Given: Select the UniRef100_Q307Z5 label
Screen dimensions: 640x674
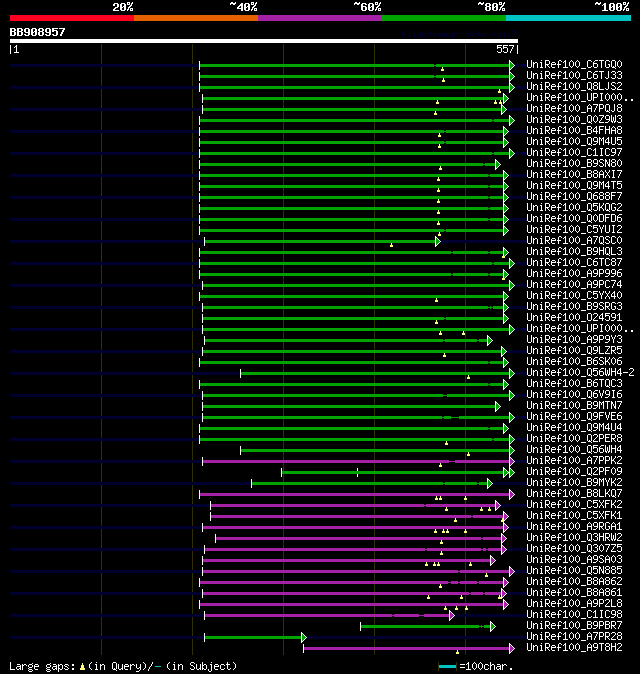Looking at the screenshot, I should coord(574,549).
